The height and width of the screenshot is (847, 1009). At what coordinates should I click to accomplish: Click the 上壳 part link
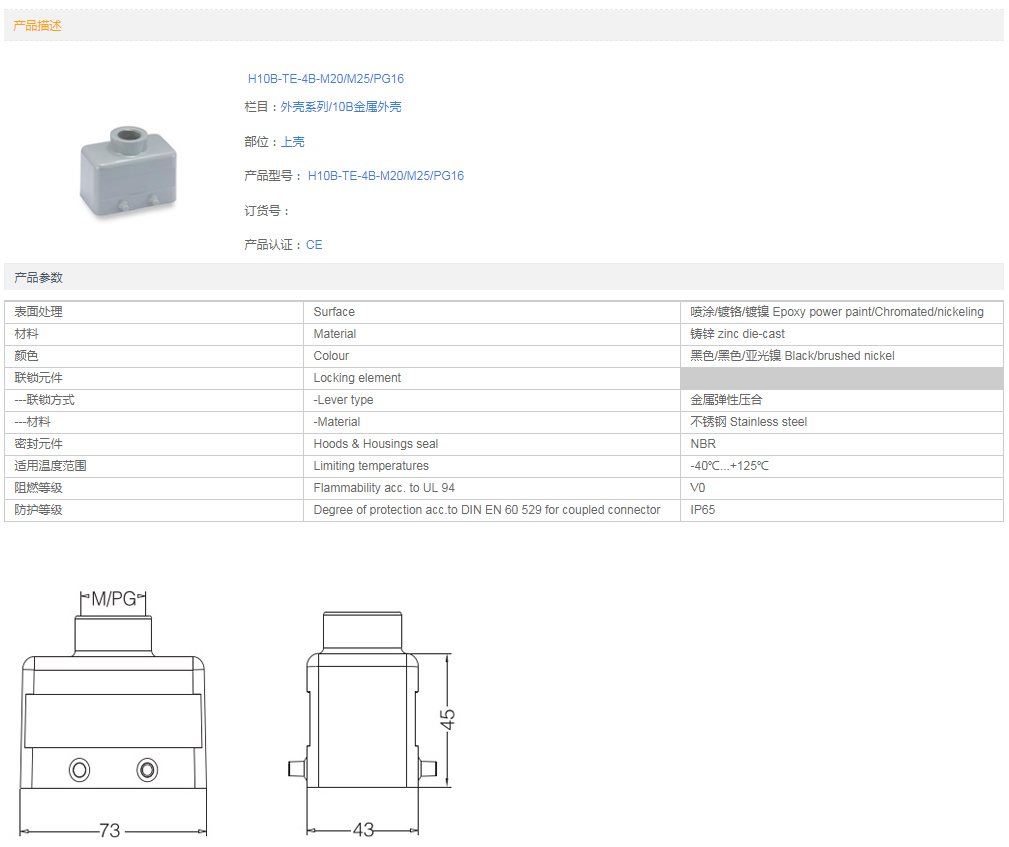[x=292, y=142]
